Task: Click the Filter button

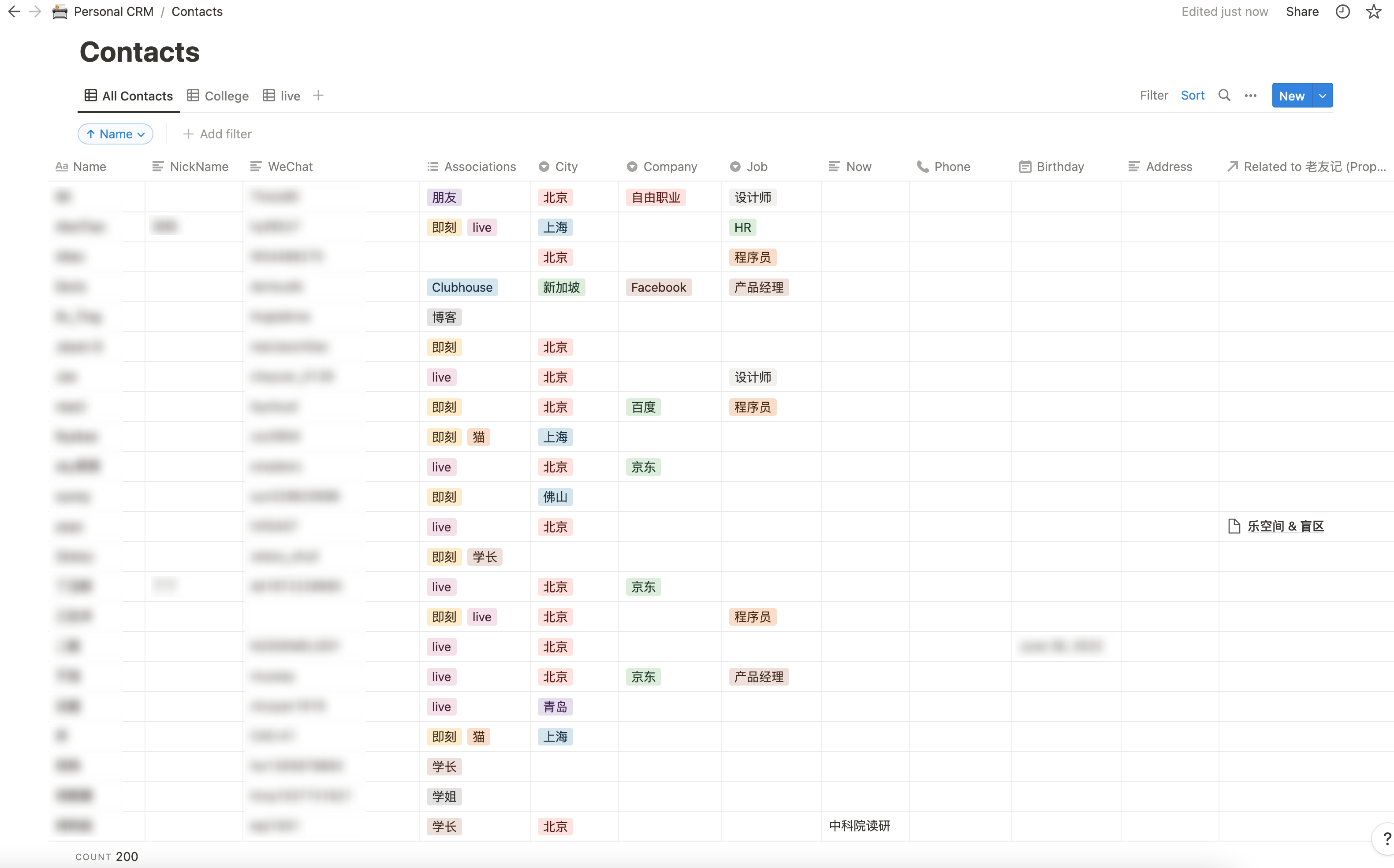Action: (1153, 95)
